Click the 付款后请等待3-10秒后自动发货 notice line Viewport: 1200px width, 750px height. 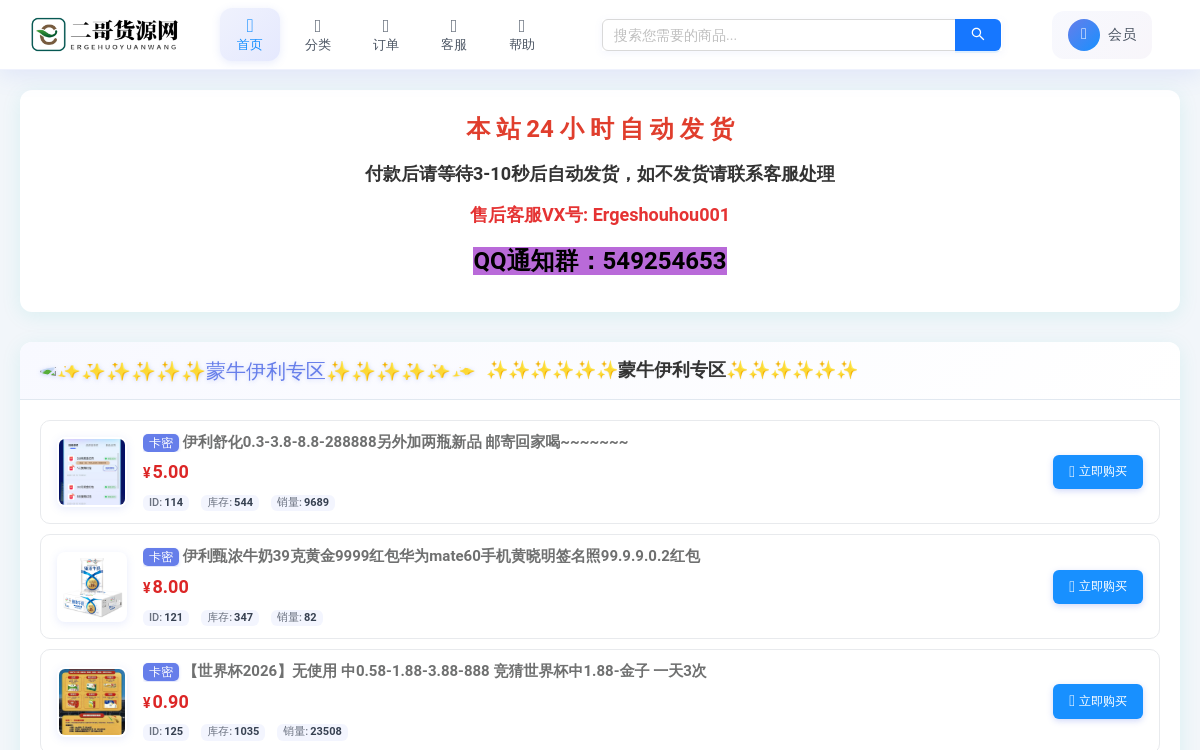(x=600, y=174)
